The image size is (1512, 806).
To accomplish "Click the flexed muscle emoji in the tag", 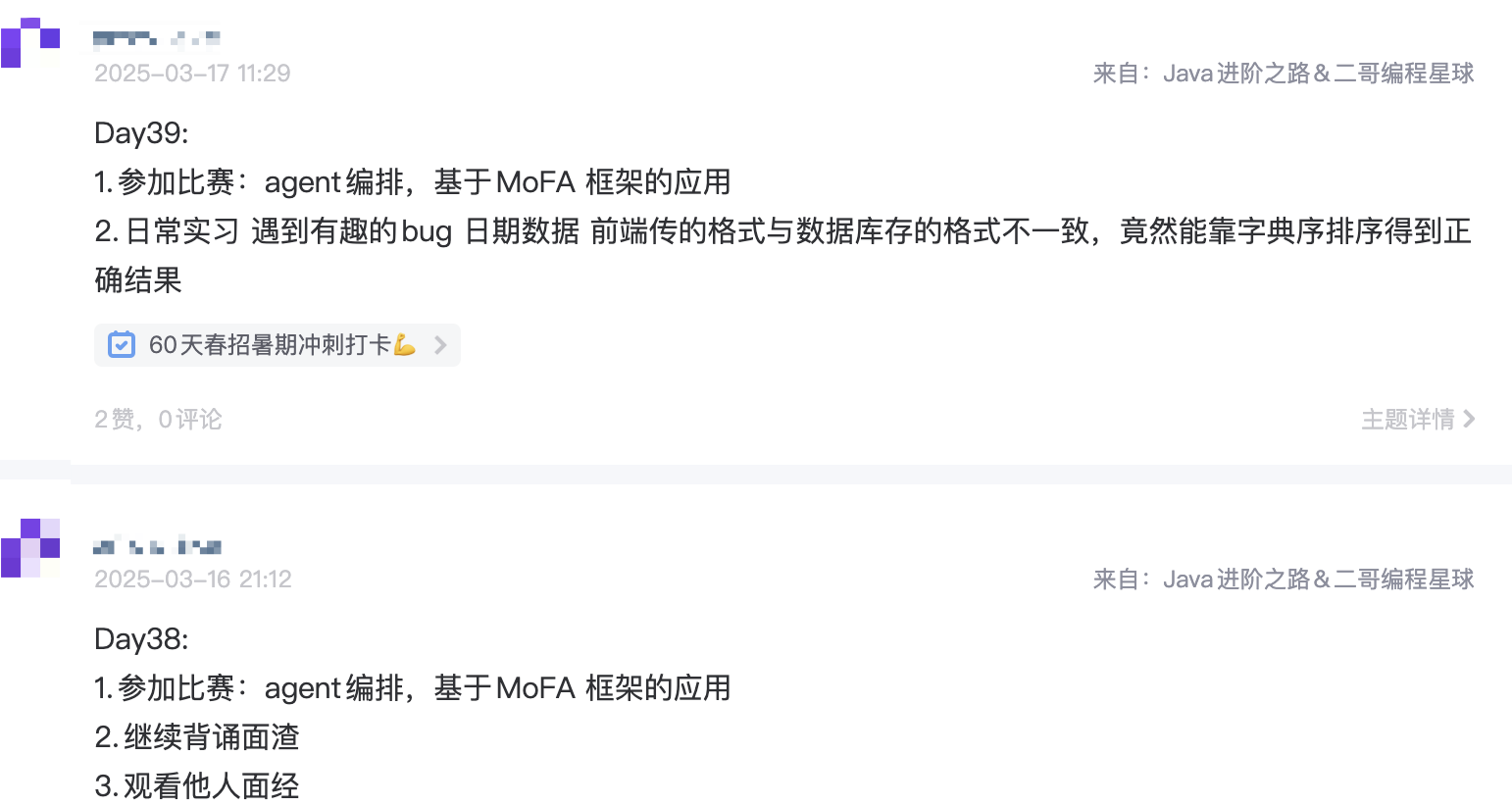I will pyautogui.click(x=404, y=345).
